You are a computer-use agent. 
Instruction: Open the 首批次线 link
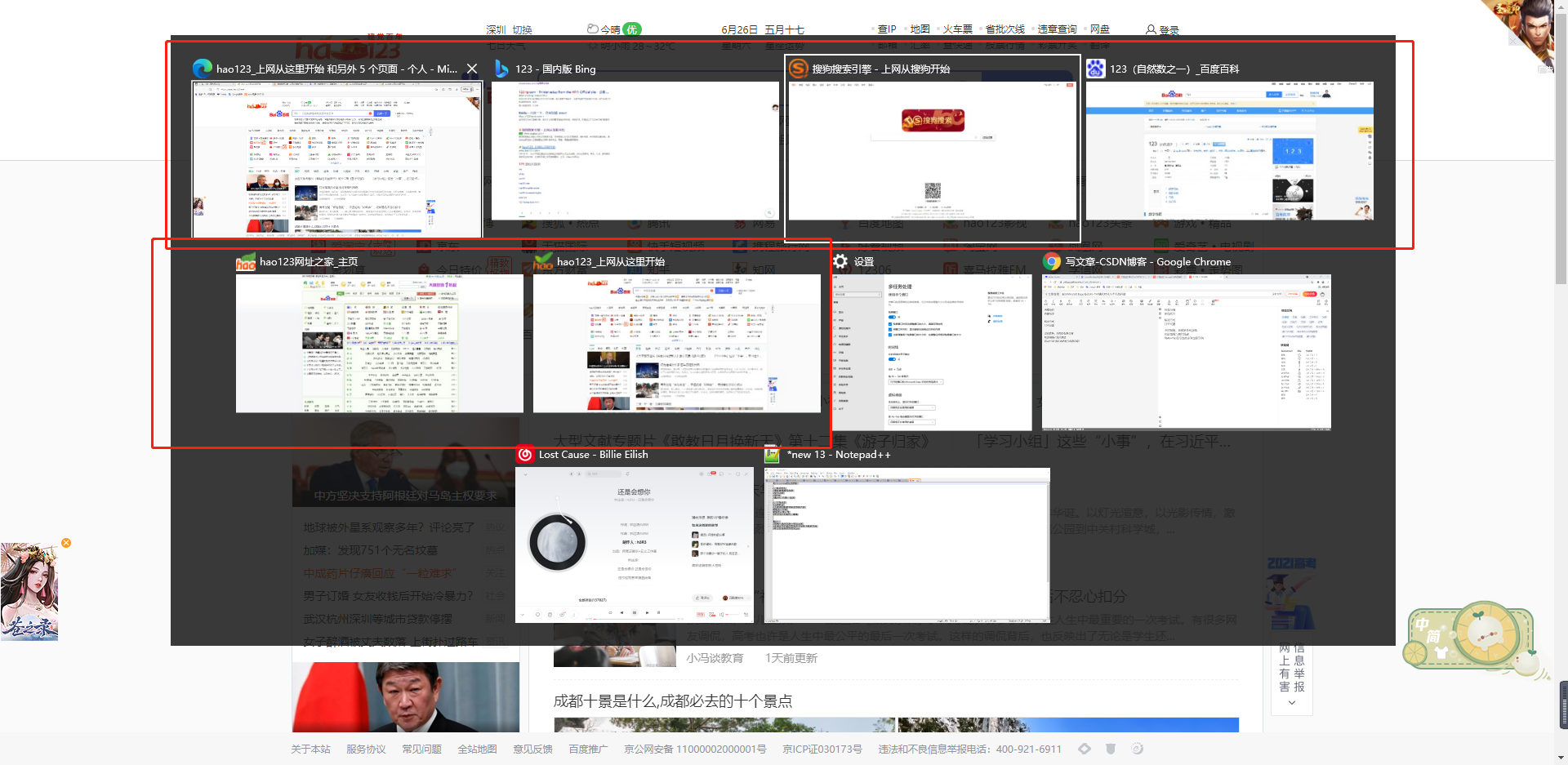pos(1004,29)
